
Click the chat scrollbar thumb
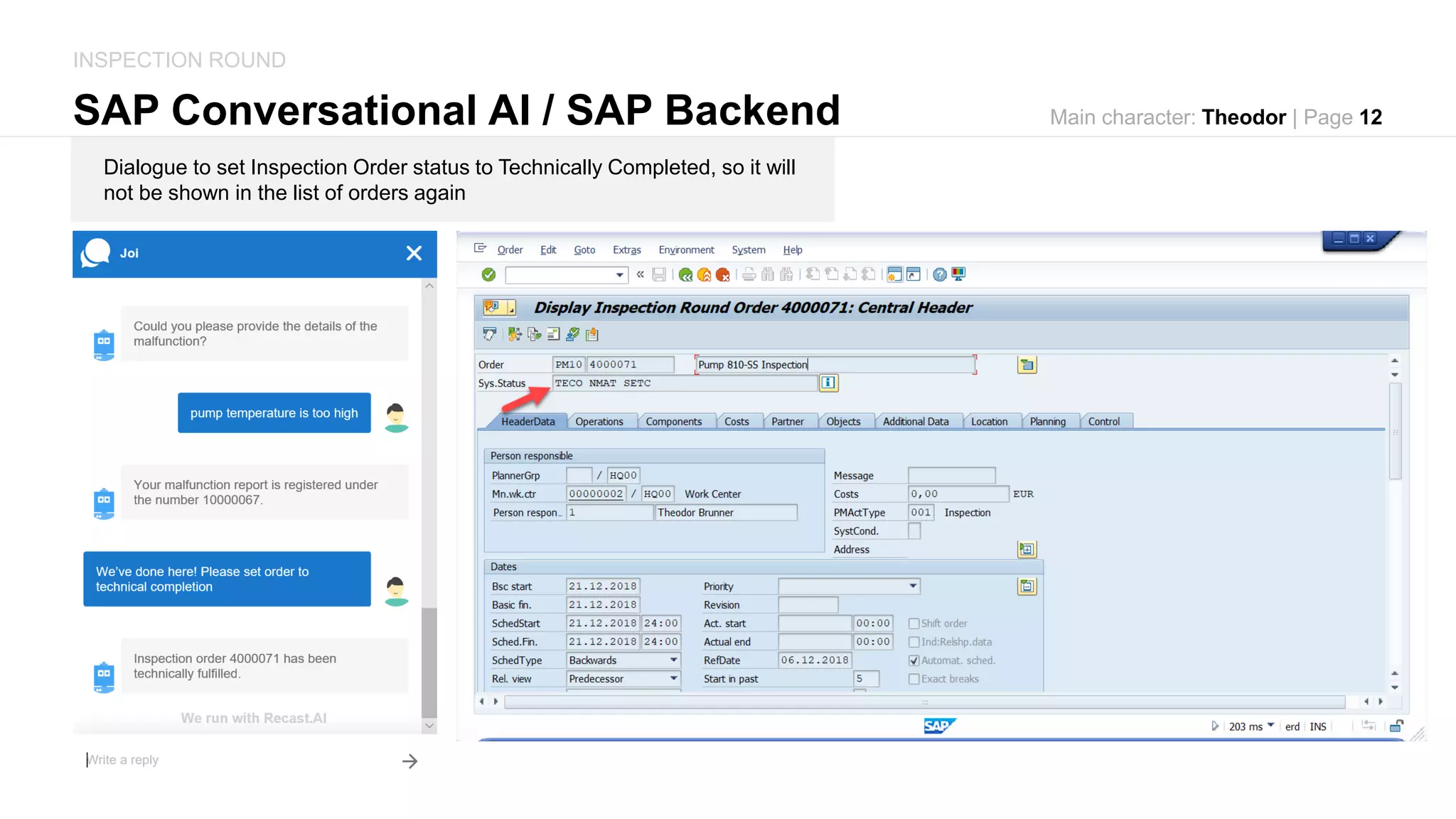[429, 663]
